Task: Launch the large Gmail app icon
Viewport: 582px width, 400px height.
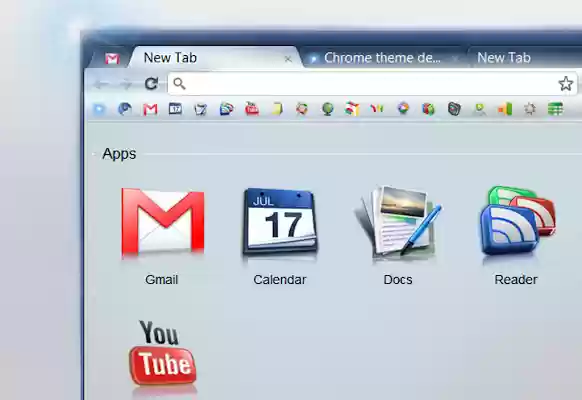Action: click(x=163, y=222)
